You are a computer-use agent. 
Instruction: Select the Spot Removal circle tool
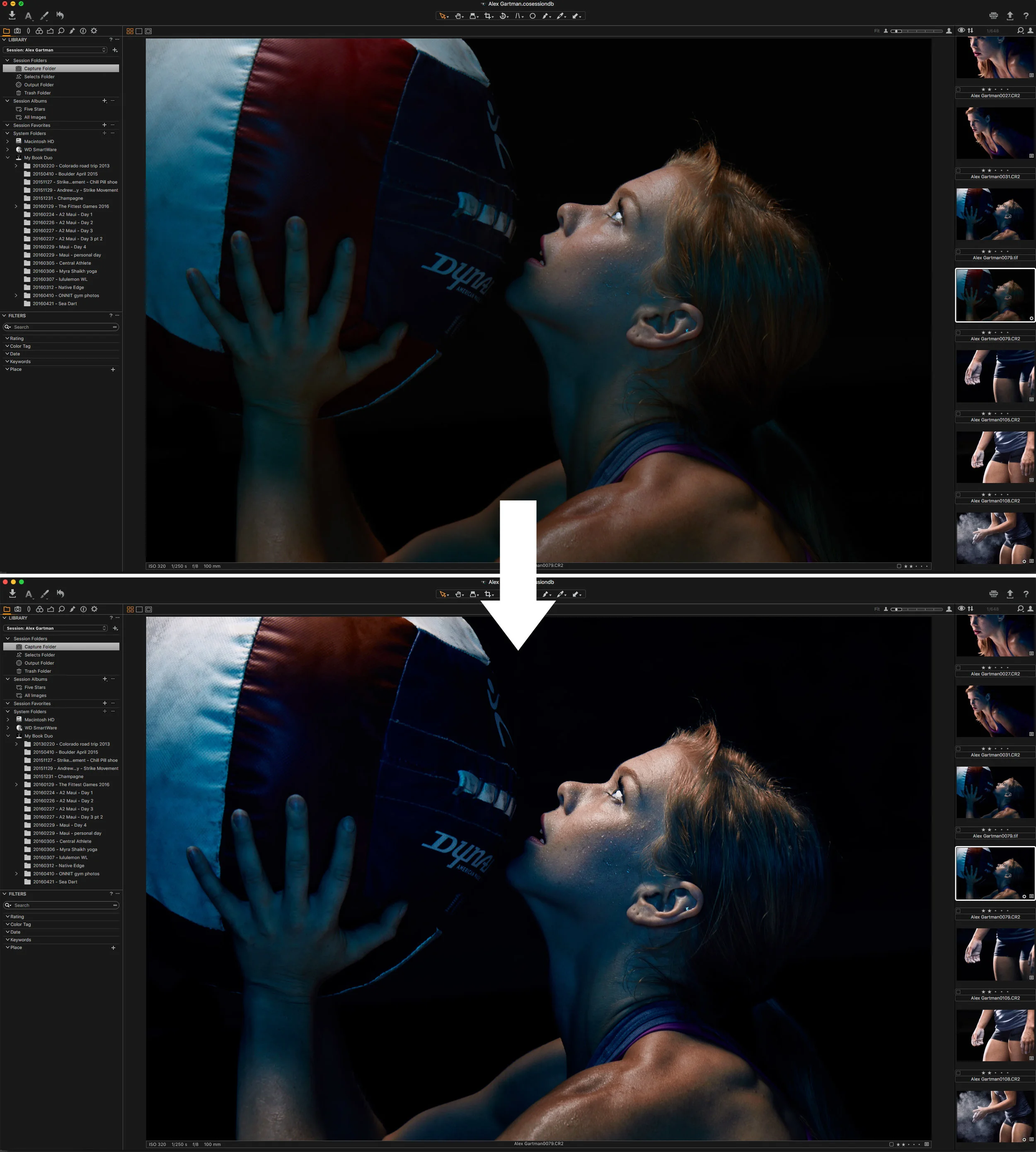coord(533,16)
